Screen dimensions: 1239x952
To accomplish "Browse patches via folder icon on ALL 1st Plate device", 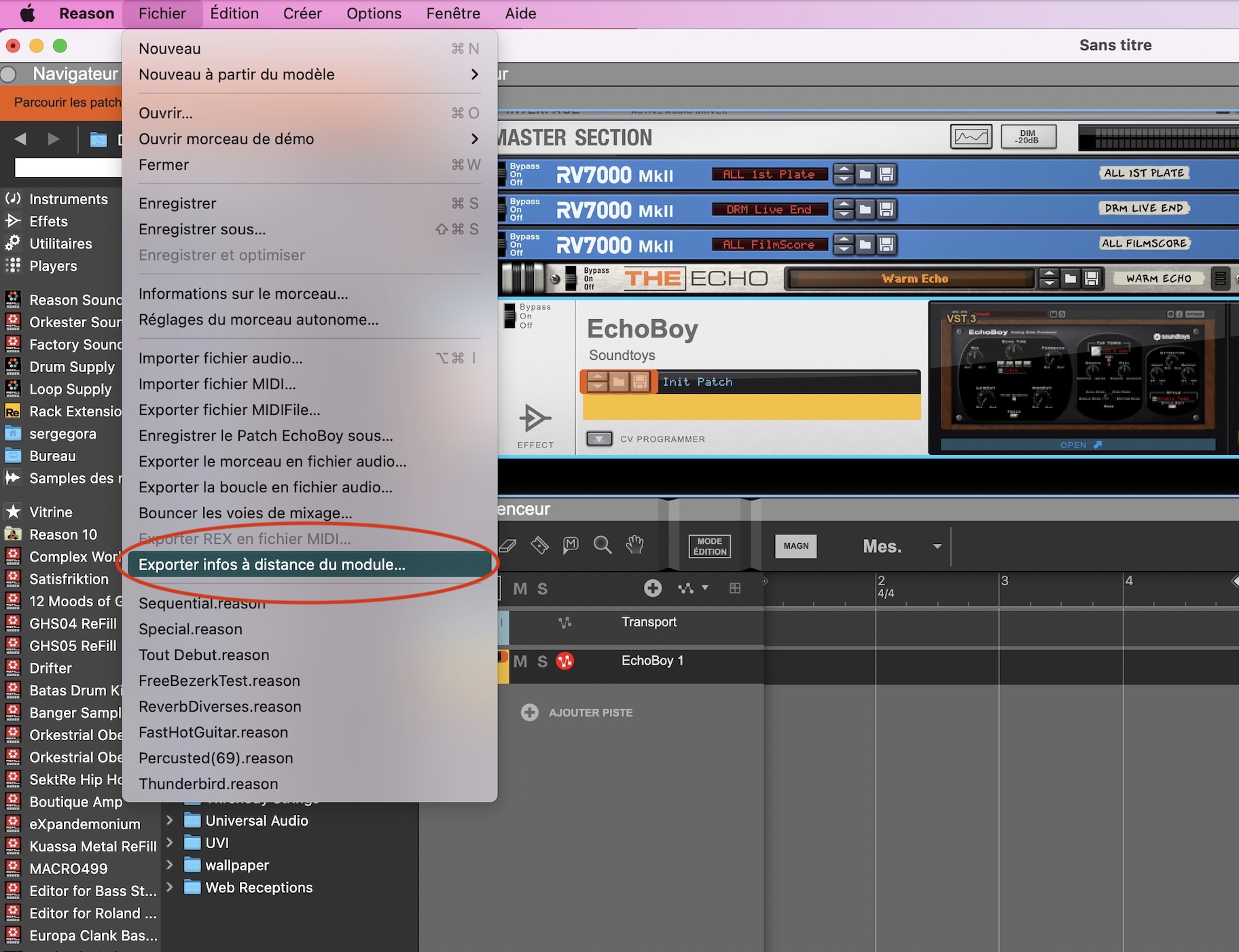I will 865,175.
